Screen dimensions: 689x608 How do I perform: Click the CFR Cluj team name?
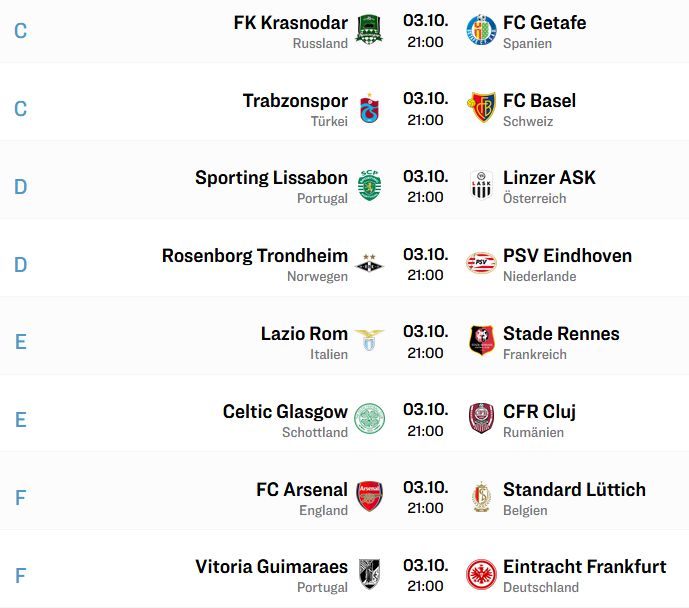(x=539, y=412)
